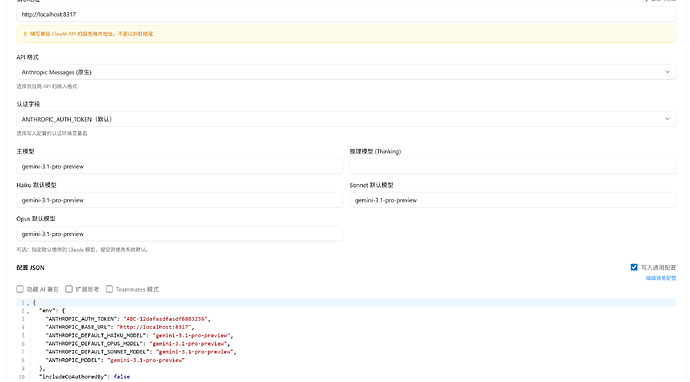Click the 配置 JSON section label
Viewport: 690px width, 382px height.
pyautogui.click(x=30, y=268)
